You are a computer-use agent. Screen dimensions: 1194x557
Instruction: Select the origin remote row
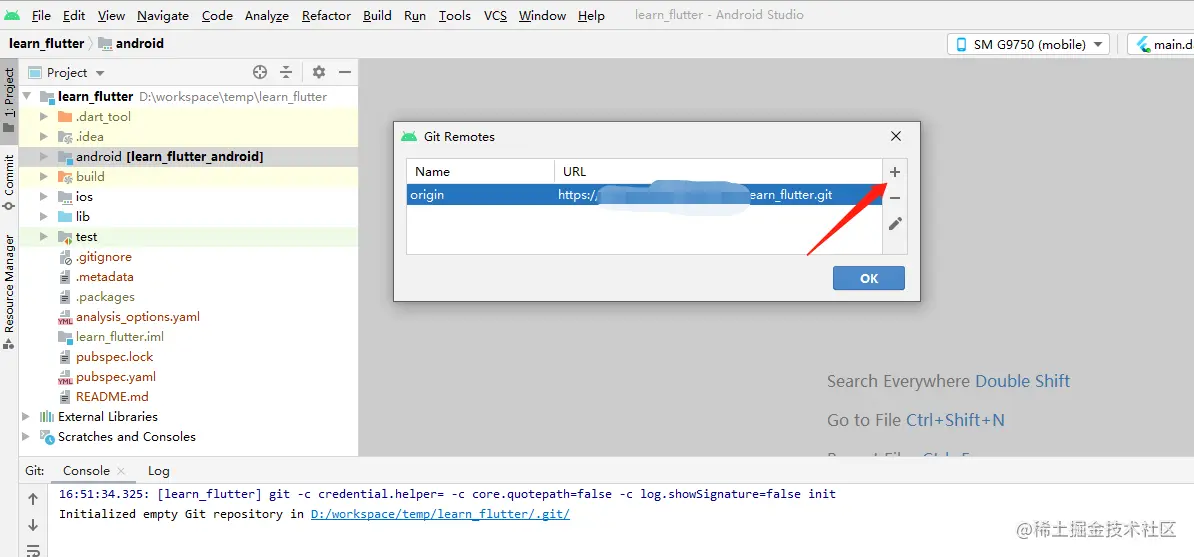coord(644,195)
